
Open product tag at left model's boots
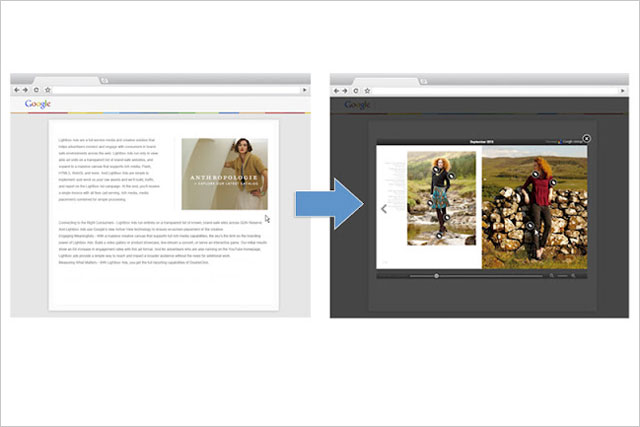point(439,235)
